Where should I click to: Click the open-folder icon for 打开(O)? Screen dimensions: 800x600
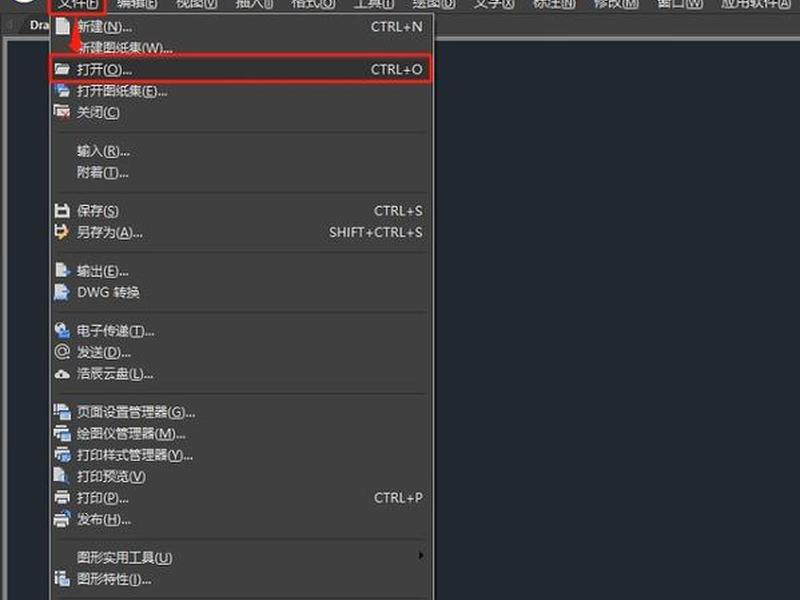pos(62,69)
